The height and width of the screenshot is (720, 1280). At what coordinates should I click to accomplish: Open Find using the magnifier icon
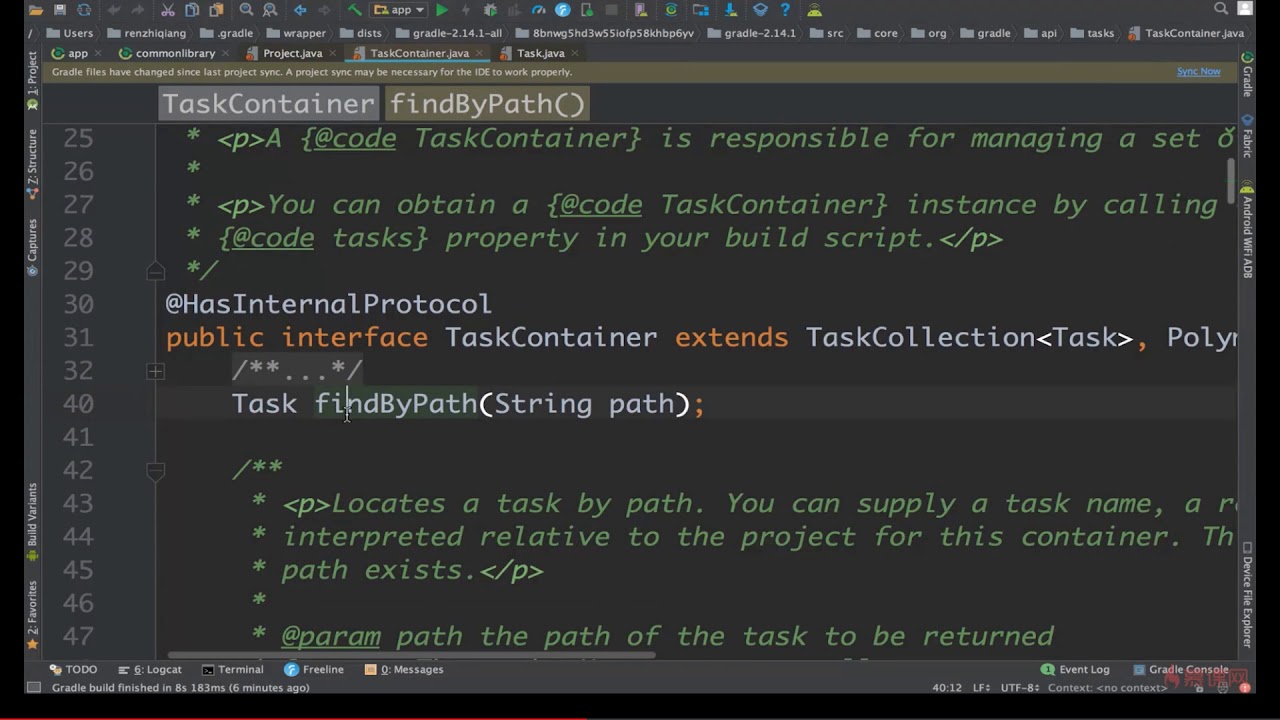[246, 10]
